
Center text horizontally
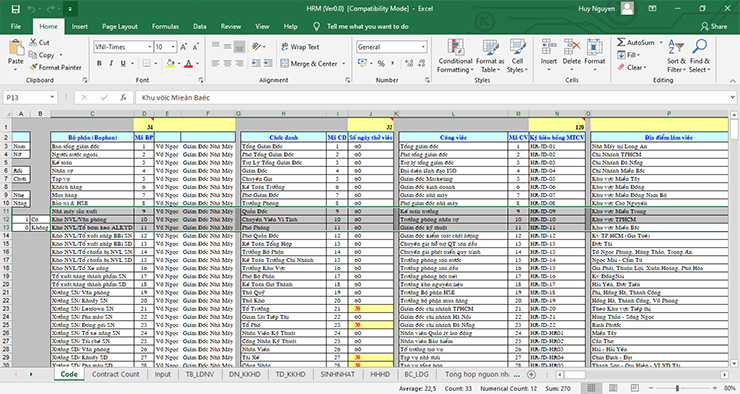coord(227,63)
